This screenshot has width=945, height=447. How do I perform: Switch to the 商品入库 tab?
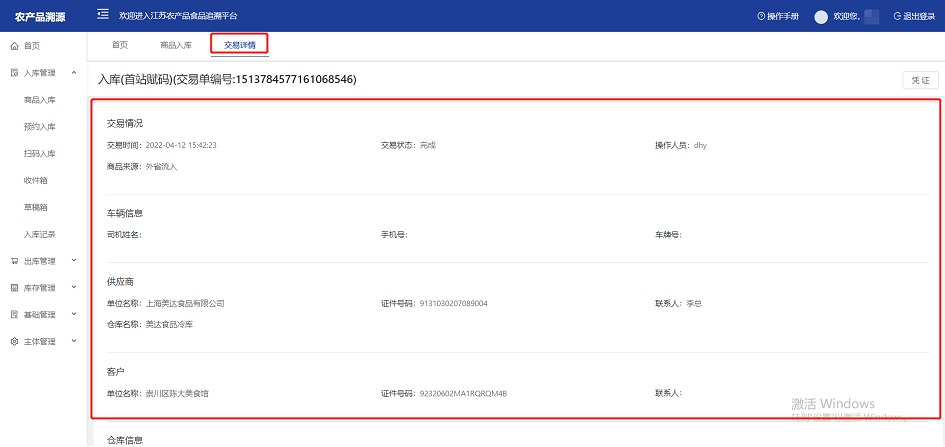click(x=176, y=45)
